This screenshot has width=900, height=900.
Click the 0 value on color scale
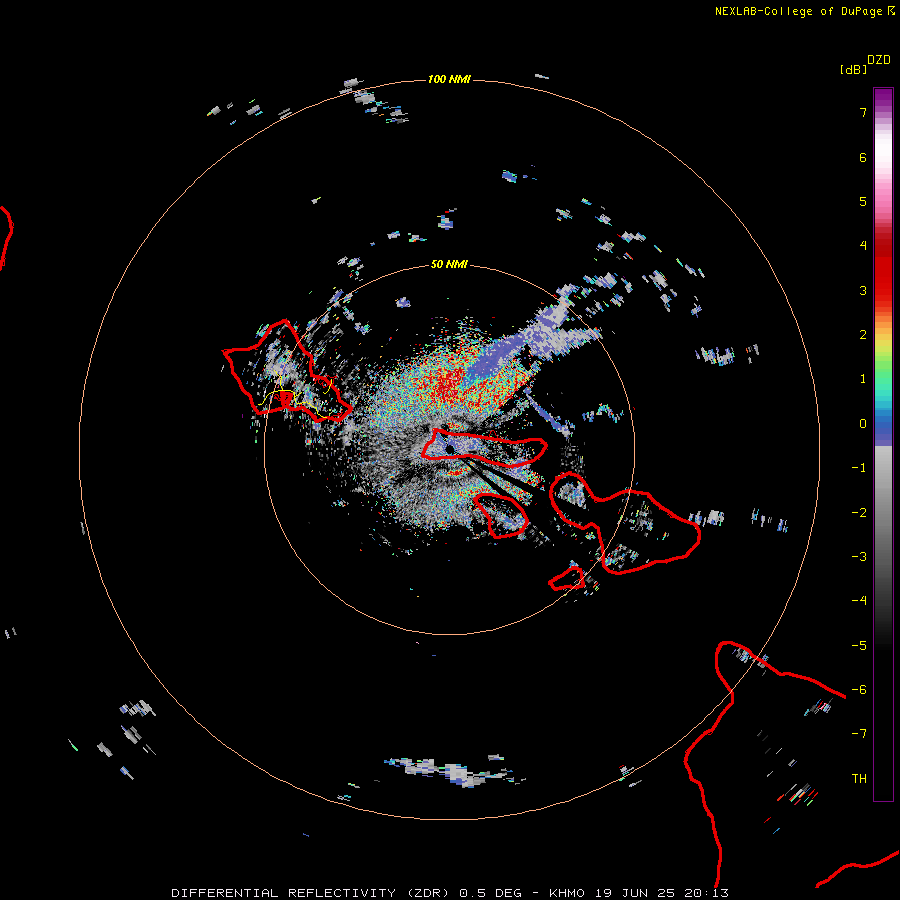coord(863,424)
